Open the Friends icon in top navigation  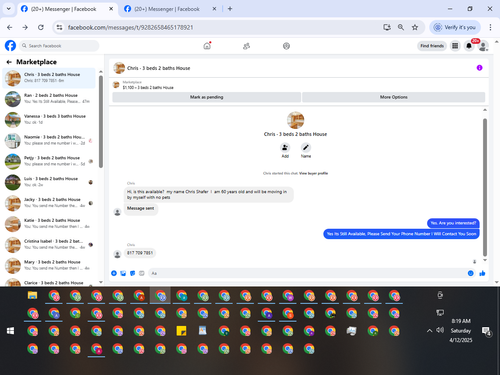click(246, 46)
